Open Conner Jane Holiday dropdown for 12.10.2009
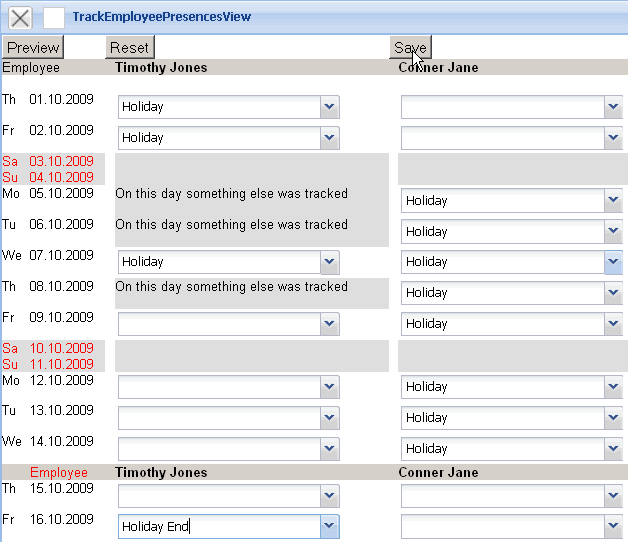628x542 pixels. 613,387
